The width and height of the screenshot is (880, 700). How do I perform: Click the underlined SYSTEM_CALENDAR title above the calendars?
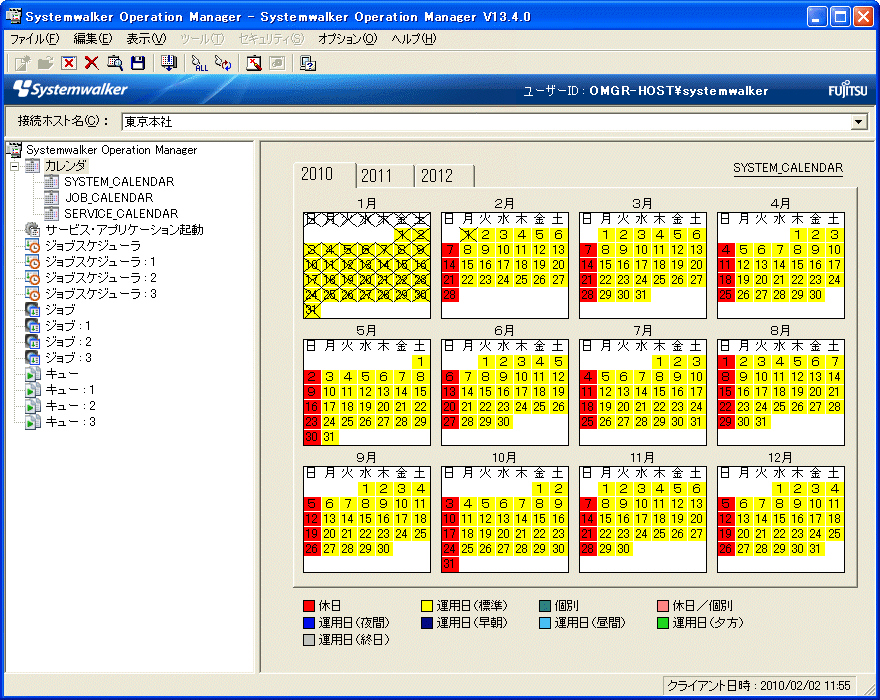coord(788,168)
